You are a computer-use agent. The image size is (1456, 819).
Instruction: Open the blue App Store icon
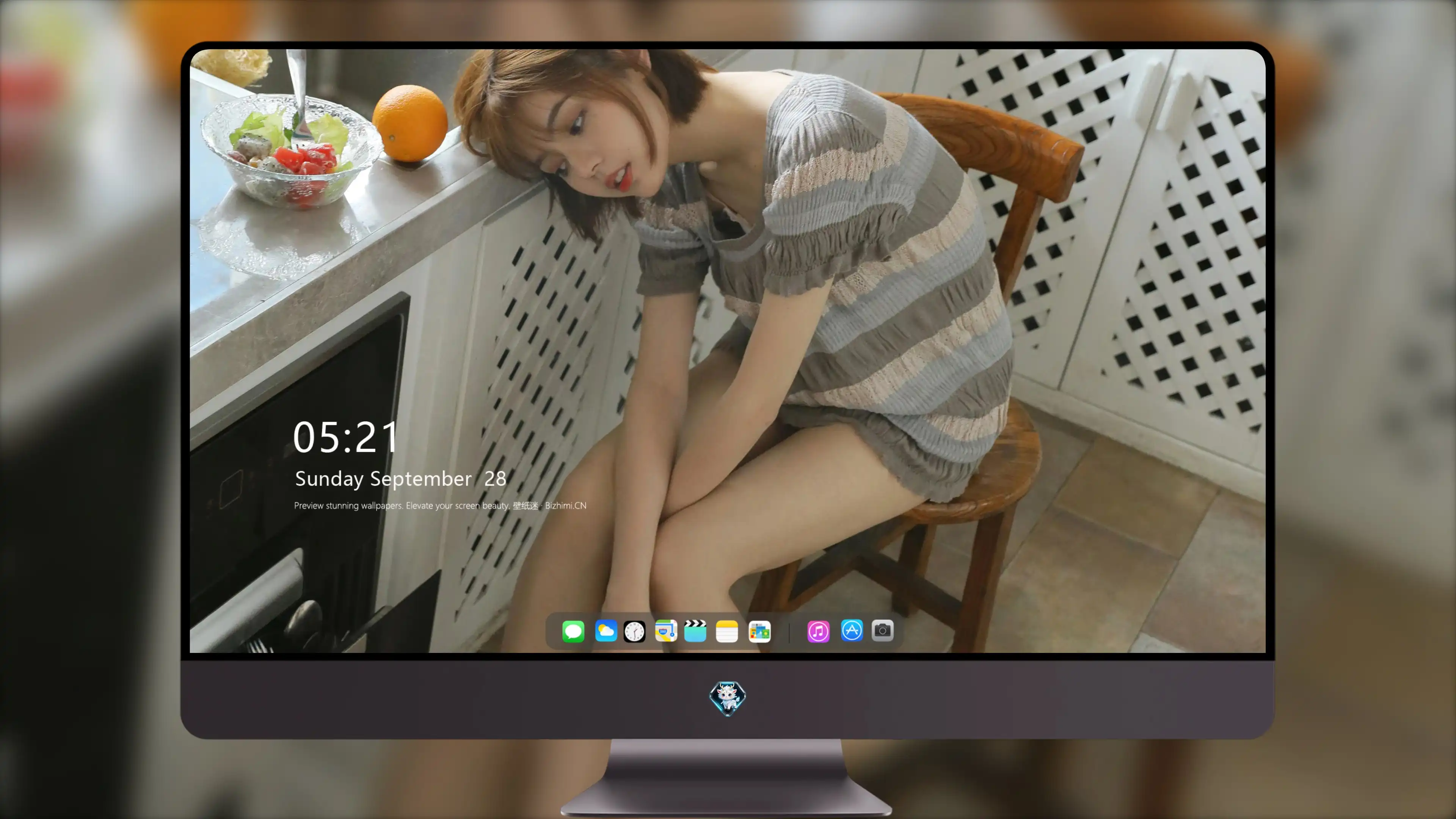pyautogui.click(x=852, y=630)
